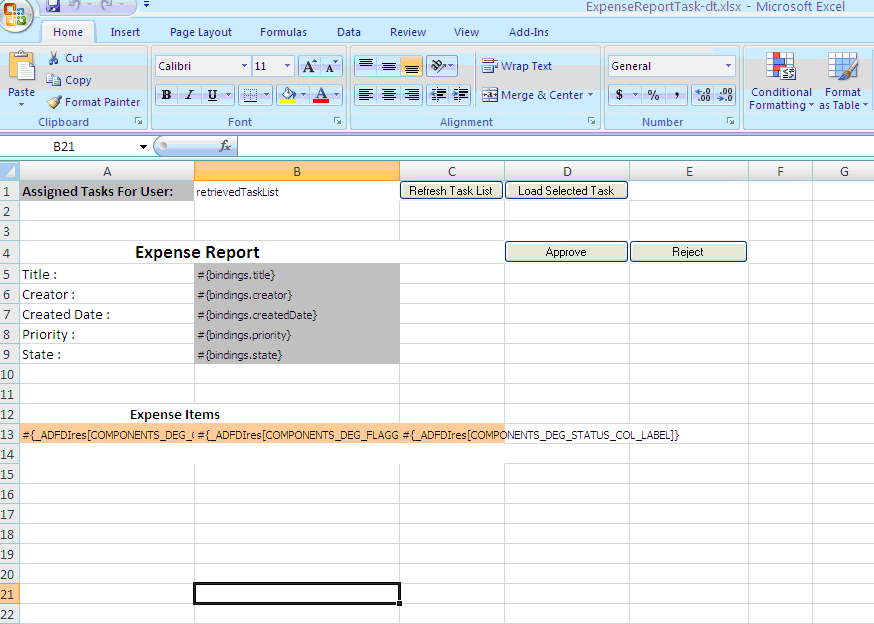
Task: Open Clipboard pane launcher
Action: click(139, 121)
